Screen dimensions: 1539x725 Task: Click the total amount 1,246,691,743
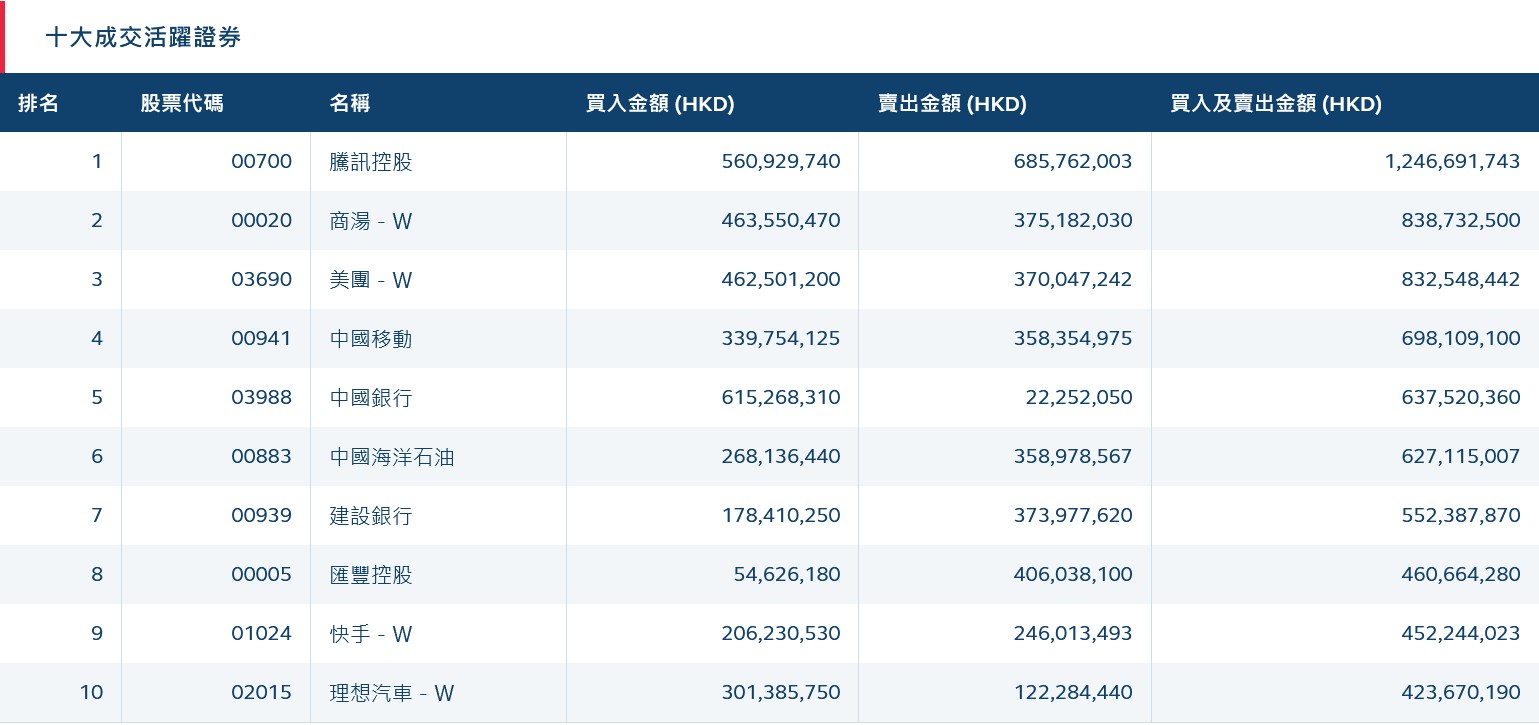point(1452,162)
